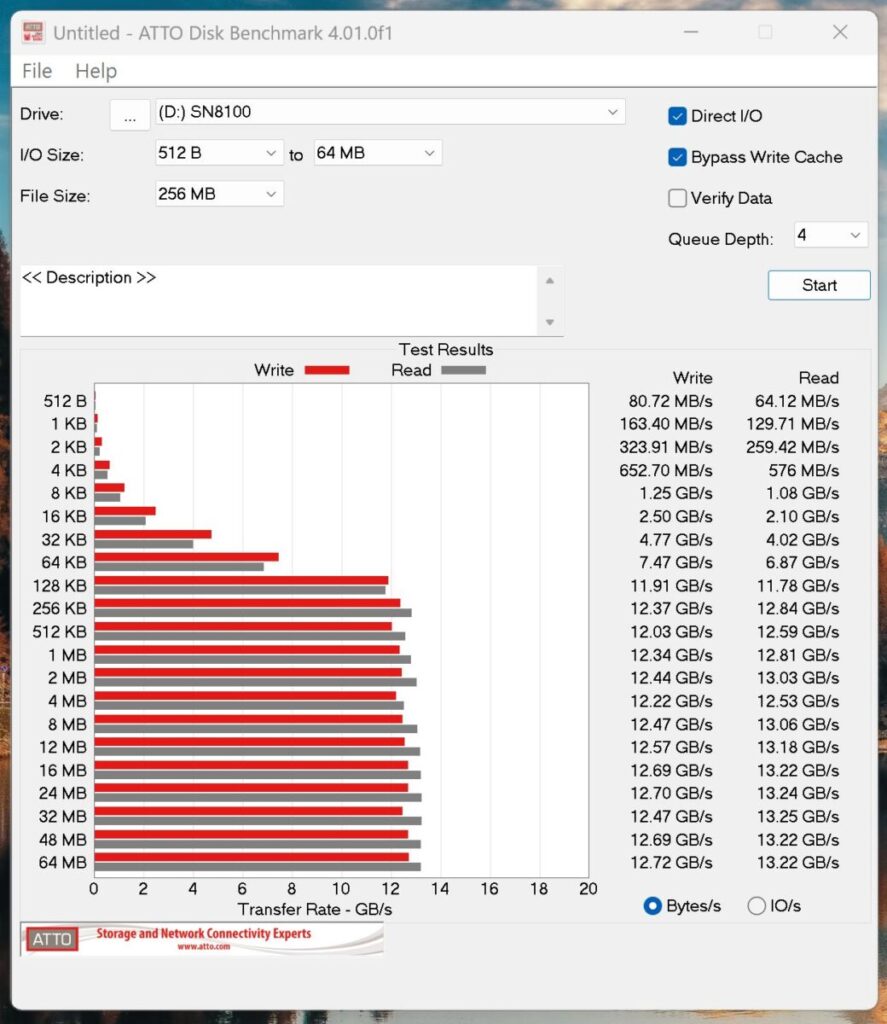Click the Test Results heading
The height and width of the screenshot is (1024, 887).
click(x=446, y=349)
